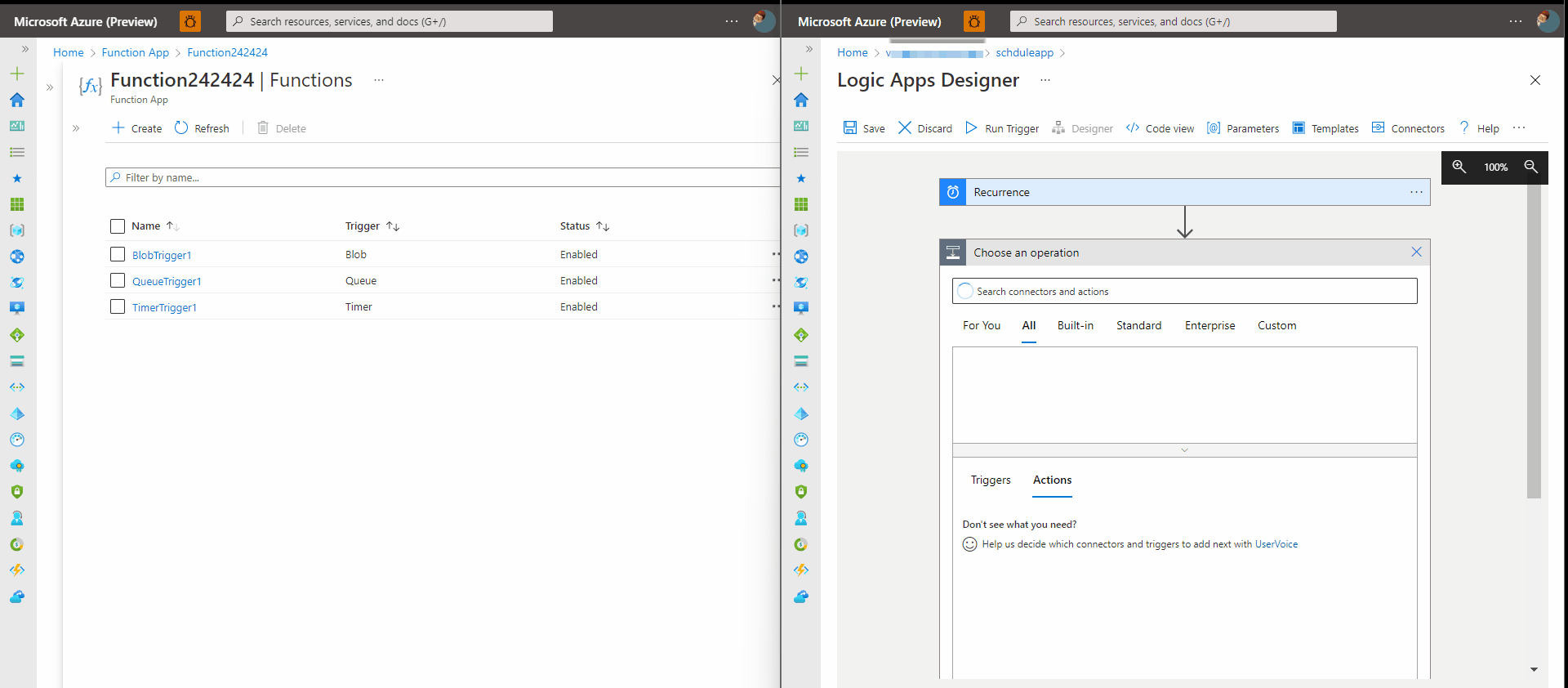Zoom in on the designer canvas
Viewport: 1568px width, 688px height.
(1459, 167)
